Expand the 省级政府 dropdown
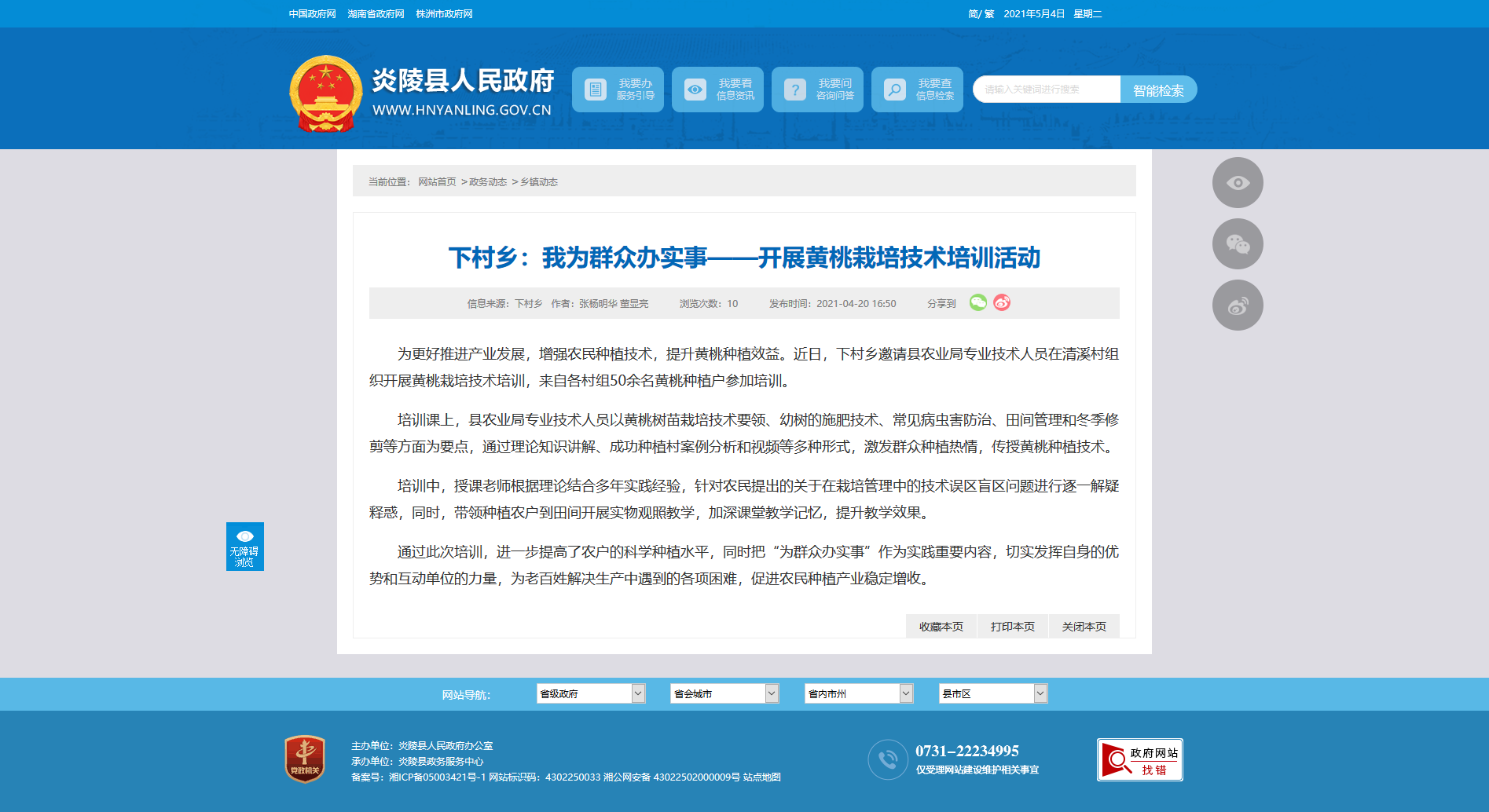 pos(591,693)
